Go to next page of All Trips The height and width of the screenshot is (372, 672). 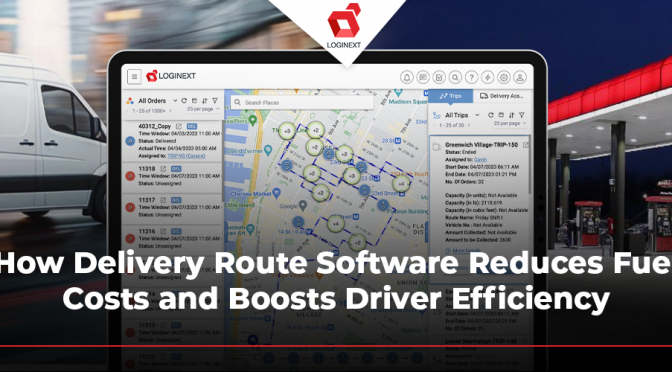(469, 125)
